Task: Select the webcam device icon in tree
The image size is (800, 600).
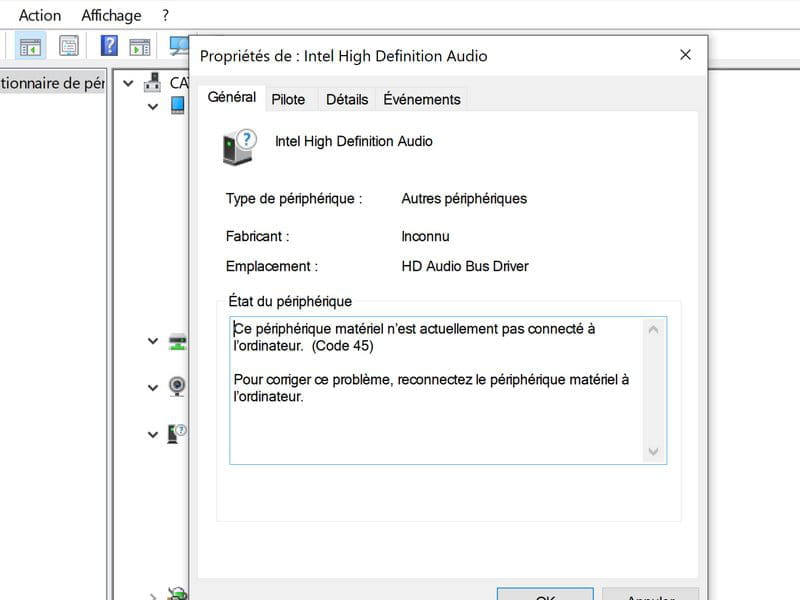Action: coord(177,386)
